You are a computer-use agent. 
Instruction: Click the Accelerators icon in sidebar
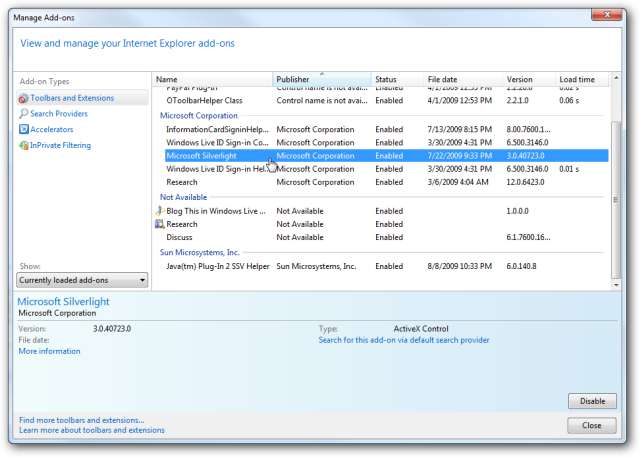(x=23, y=130)
